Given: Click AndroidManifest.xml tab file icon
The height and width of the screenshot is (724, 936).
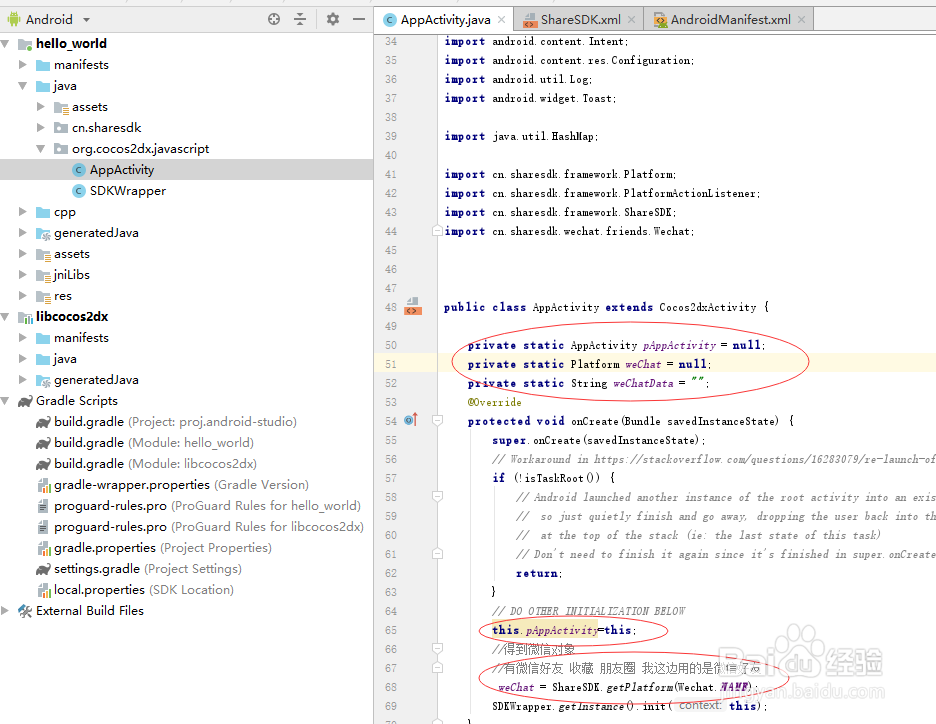Looking at the screenshot, I should [660, 20].
